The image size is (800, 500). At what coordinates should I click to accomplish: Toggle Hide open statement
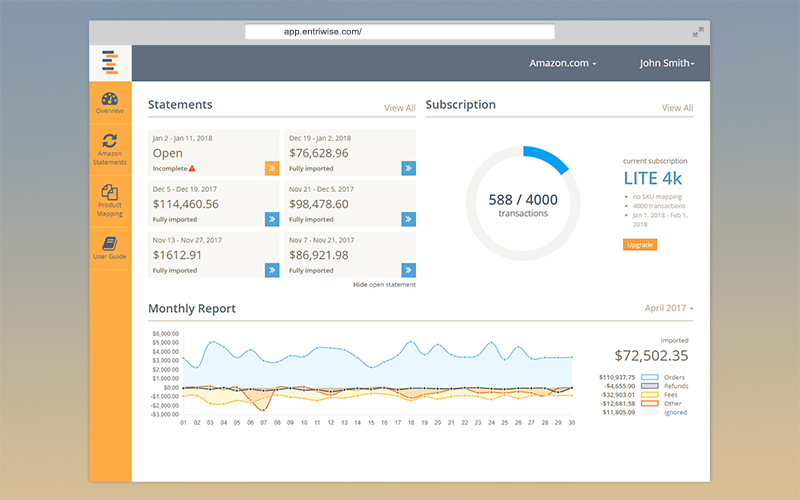pyautogui.click(x=384, y=285)
